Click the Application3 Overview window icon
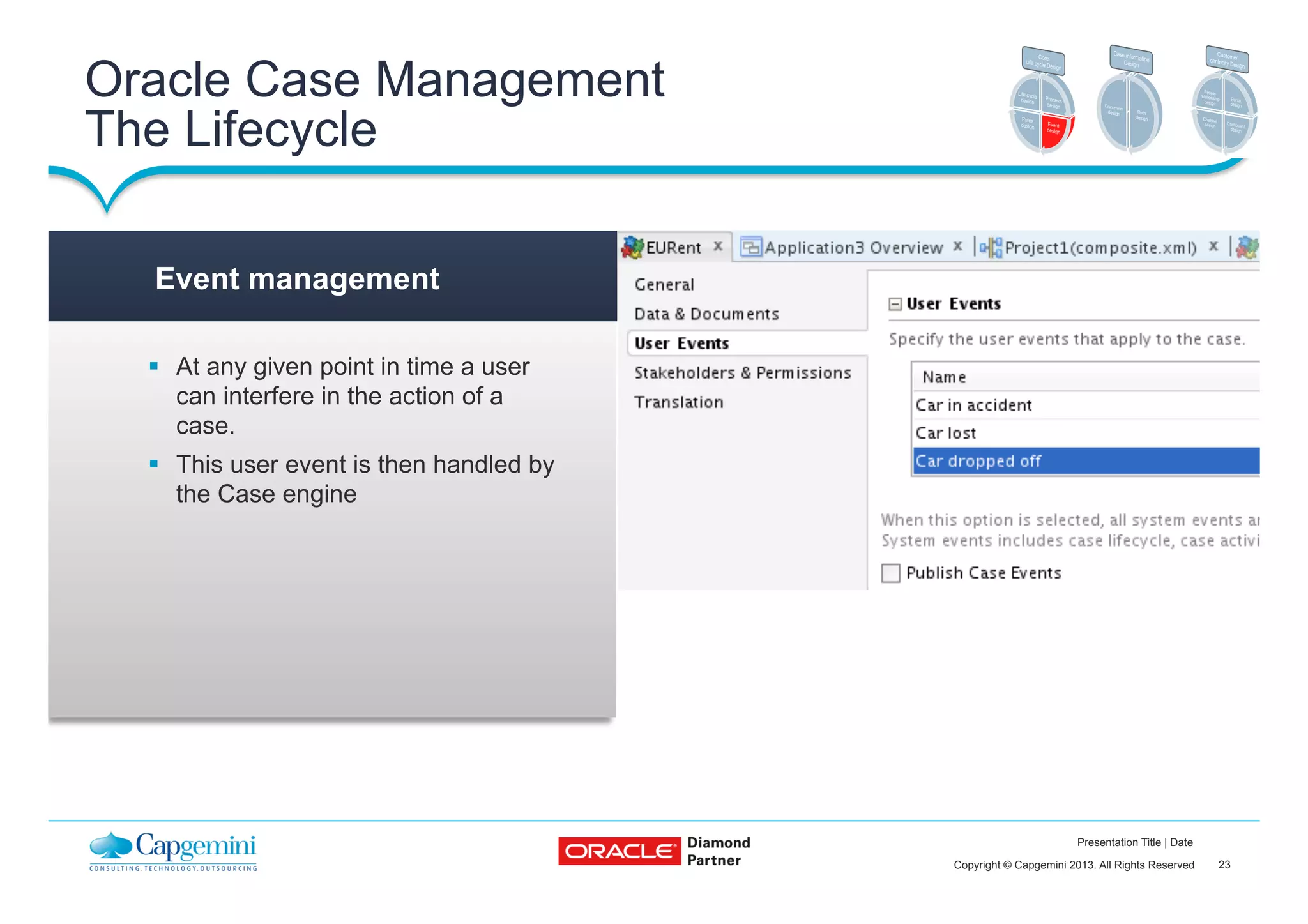 click(751, 246)
